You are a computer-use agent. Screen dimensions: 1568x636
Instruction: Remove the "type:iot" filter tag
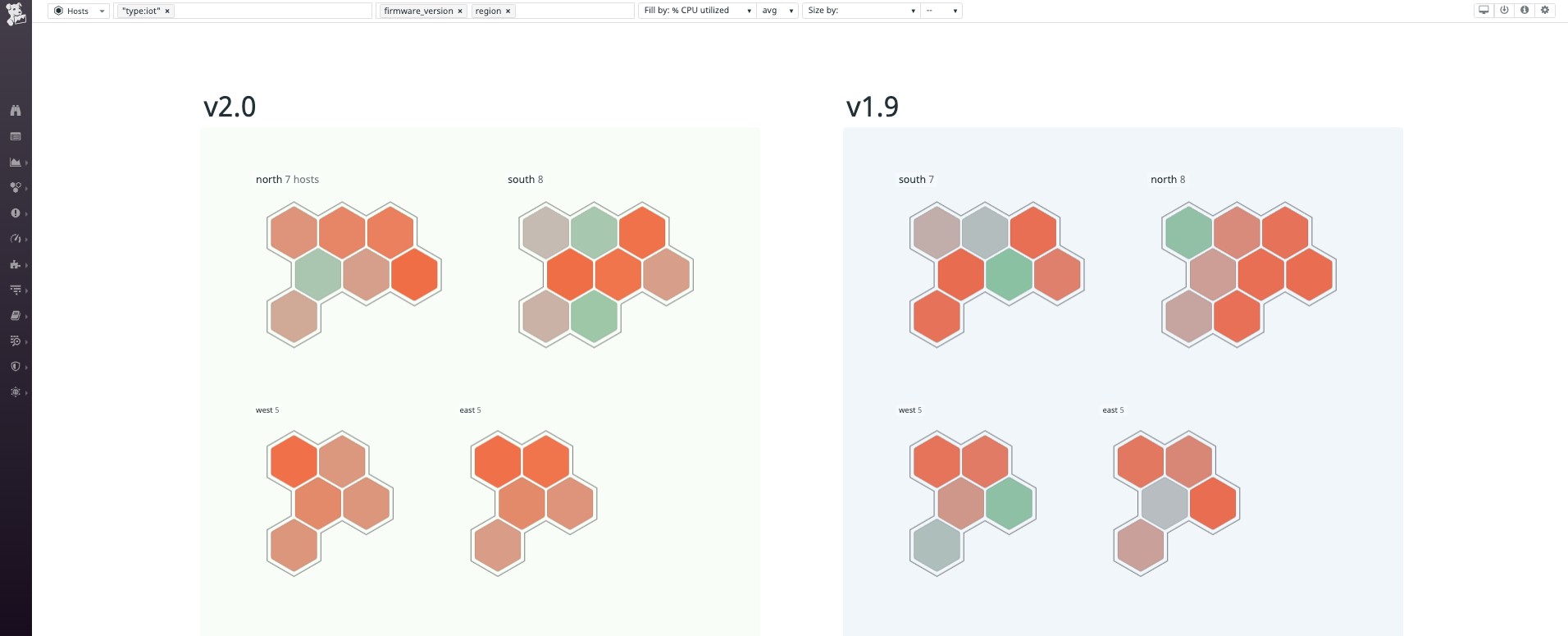(x=167, y=11)
